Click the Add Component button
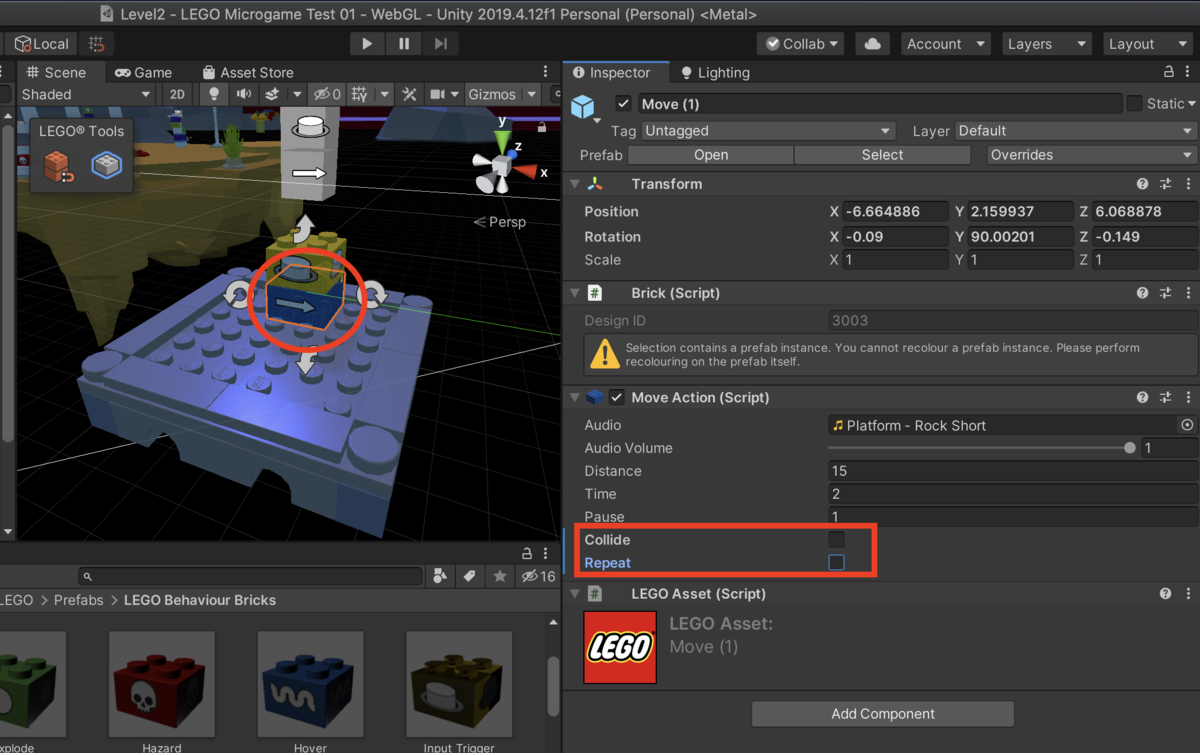The height and width of the screenshot is (753, 1200). pos(883,714)
